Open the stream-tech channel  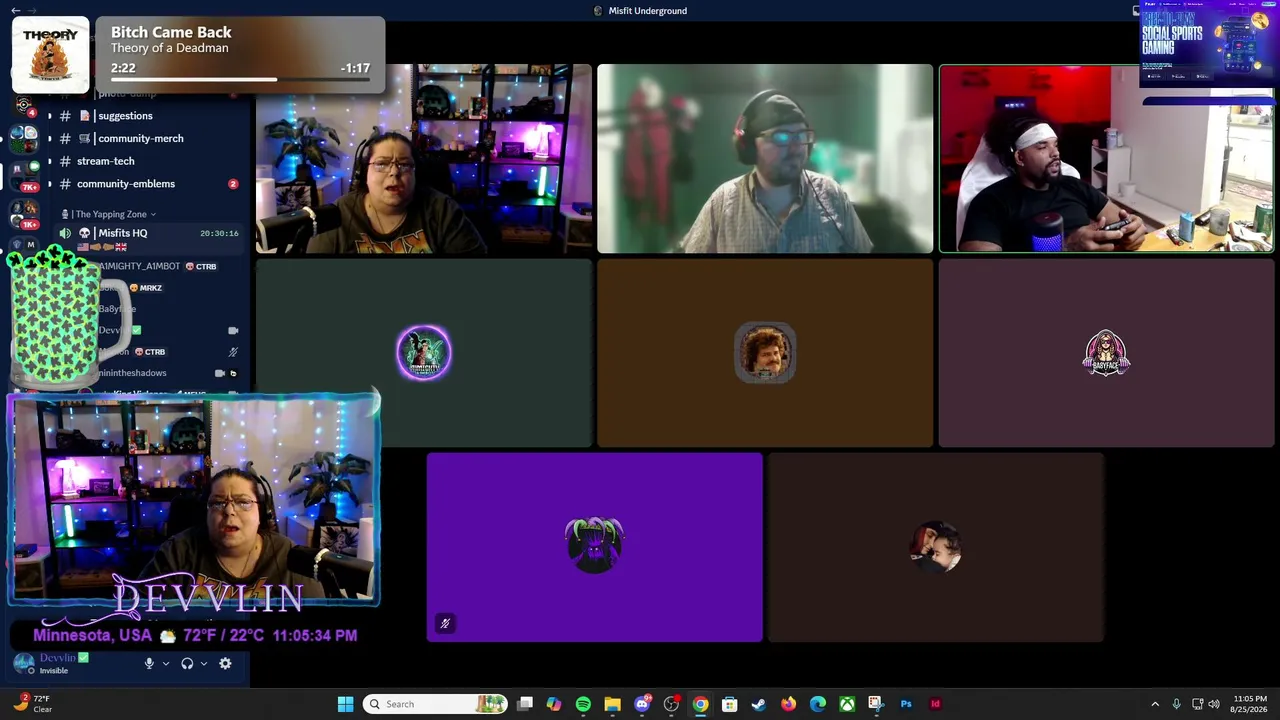[x=105, y=161]
